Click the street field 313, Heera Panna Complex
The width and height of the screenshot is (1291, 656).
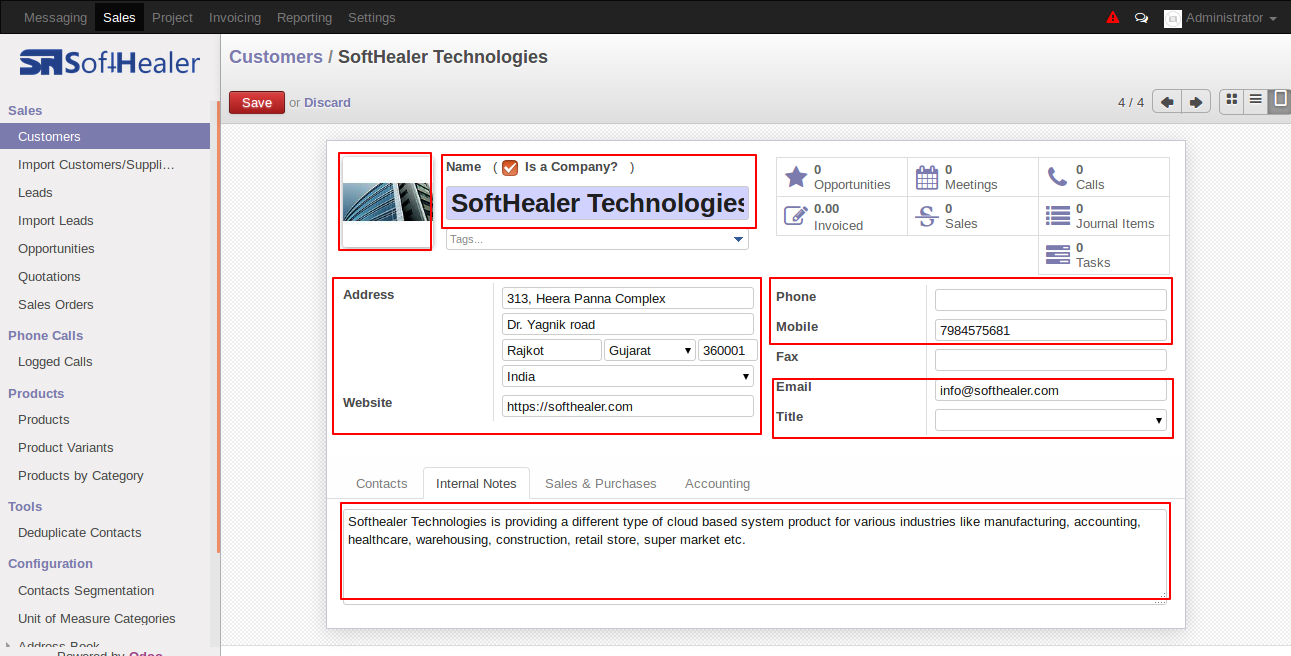pyautogui.click(x=628, y=298)
